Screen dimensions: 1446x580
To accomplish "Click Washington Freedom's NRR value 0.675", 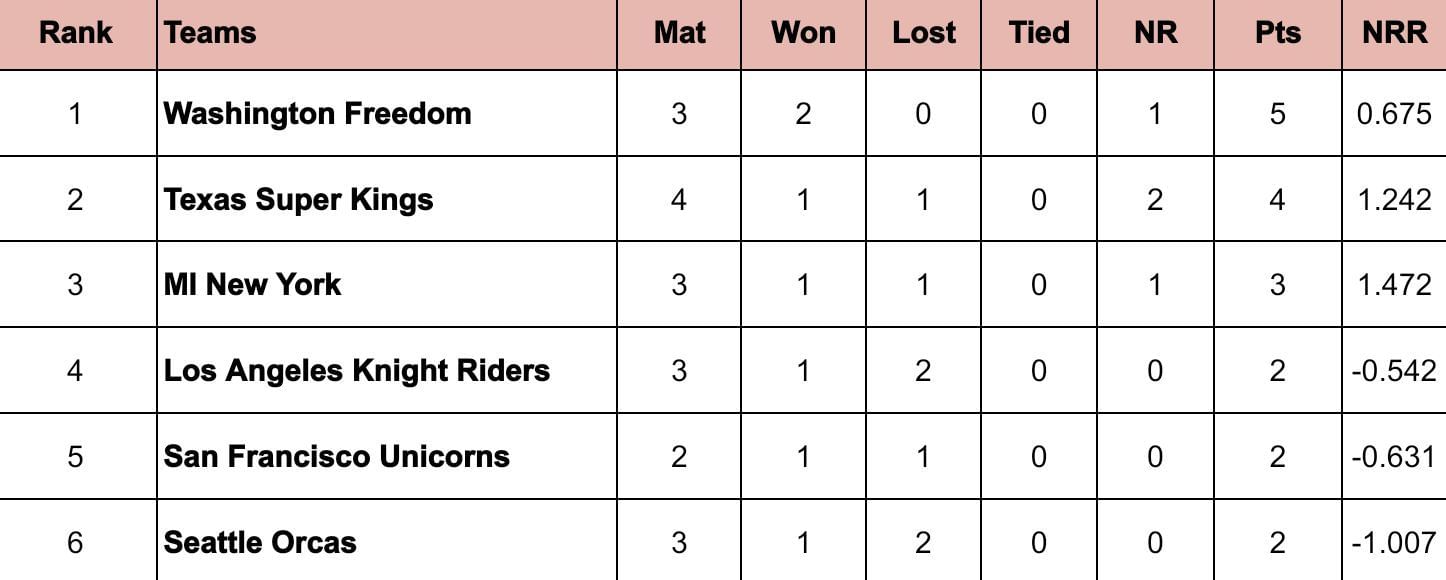I will point(1394,113).
